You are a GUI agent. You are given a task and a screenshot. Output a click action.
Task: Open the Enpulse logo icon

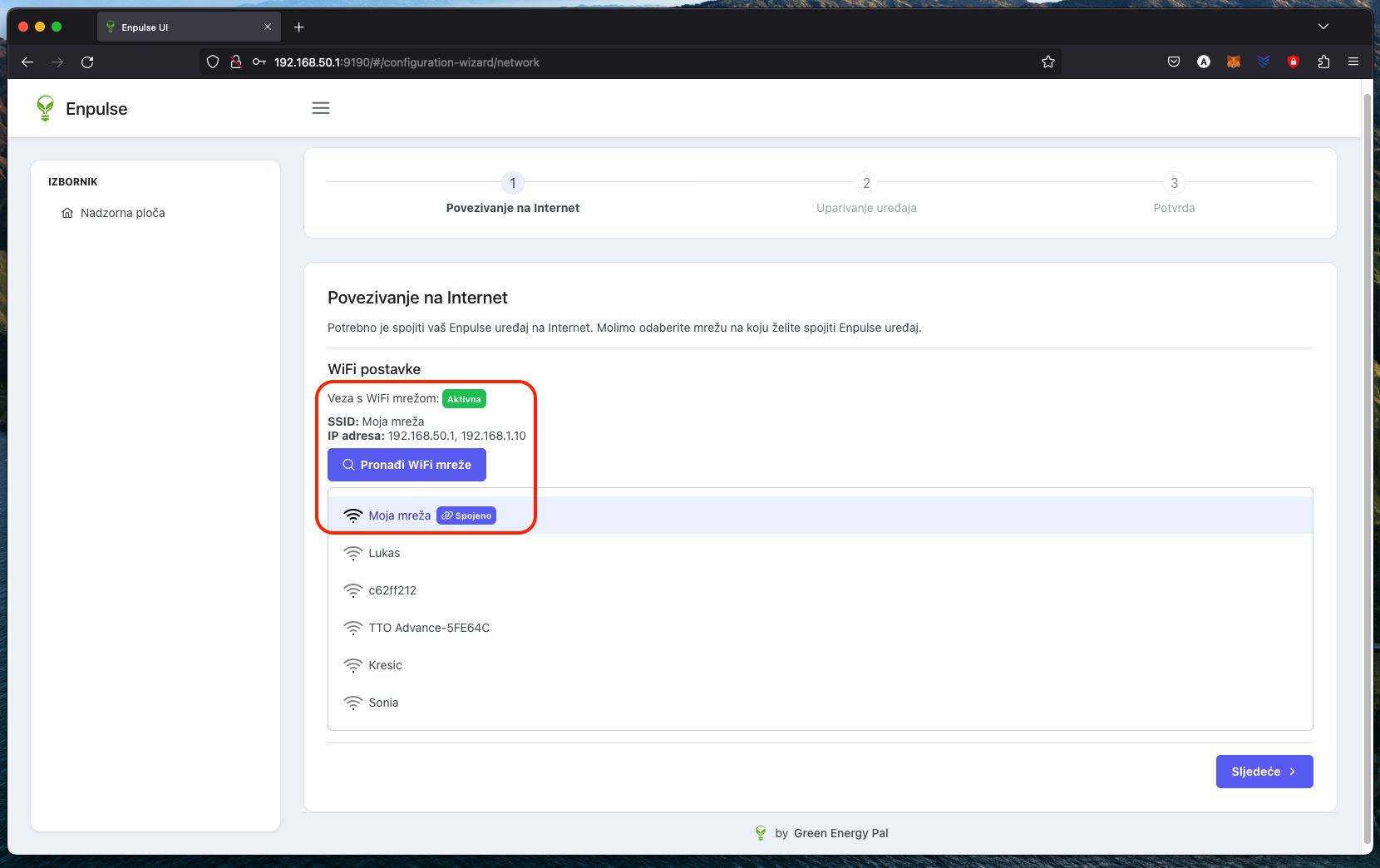(x=46, y=108)
